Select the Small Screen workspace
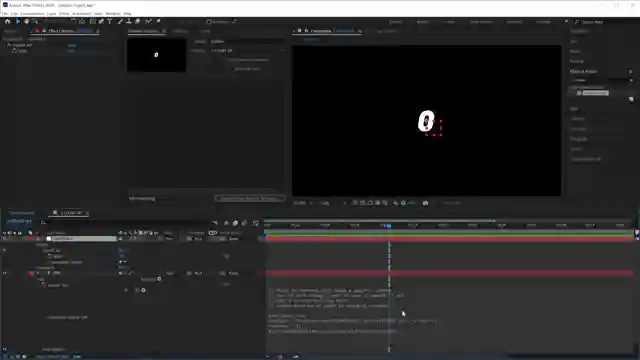The height and width of the screenshot is (360, 640). tap(481, 22)
